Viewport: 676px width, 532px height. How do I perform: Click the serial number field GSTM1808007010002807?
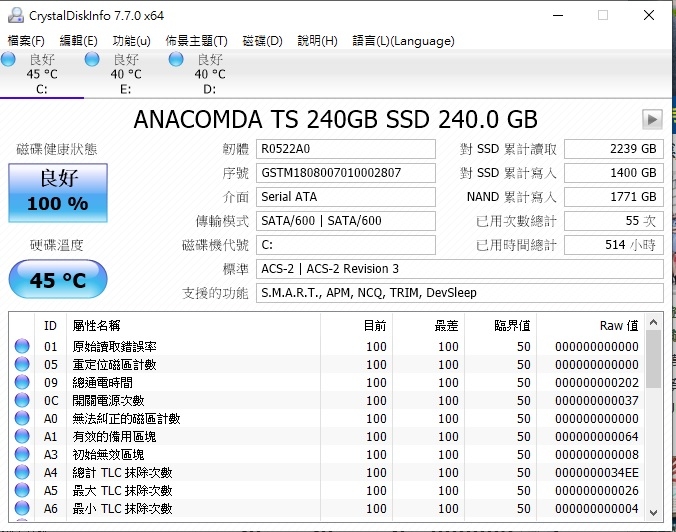click(346, 173)
